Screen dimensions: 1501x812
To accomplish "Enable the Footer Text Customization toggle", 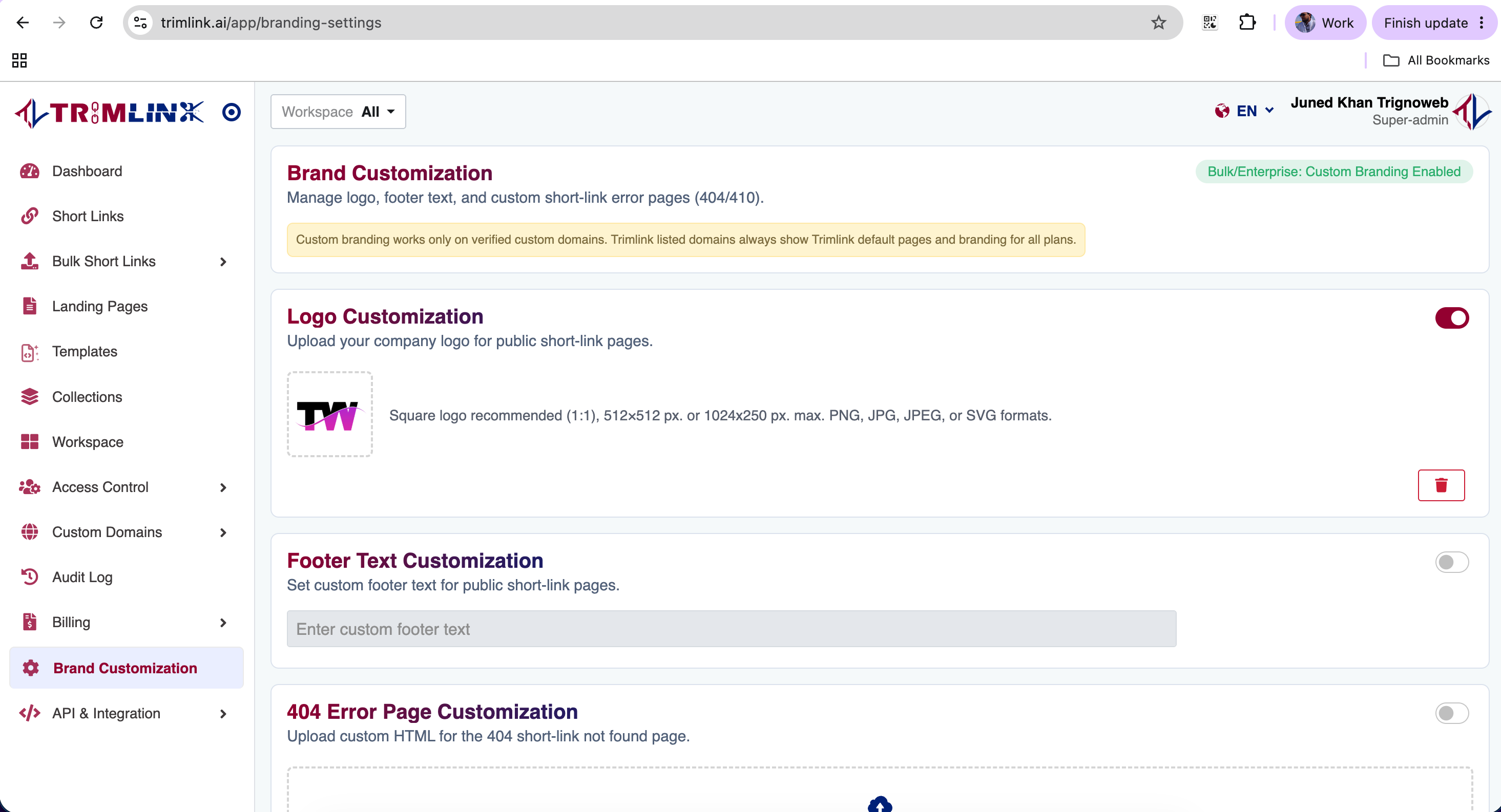I will (1451, 562).
